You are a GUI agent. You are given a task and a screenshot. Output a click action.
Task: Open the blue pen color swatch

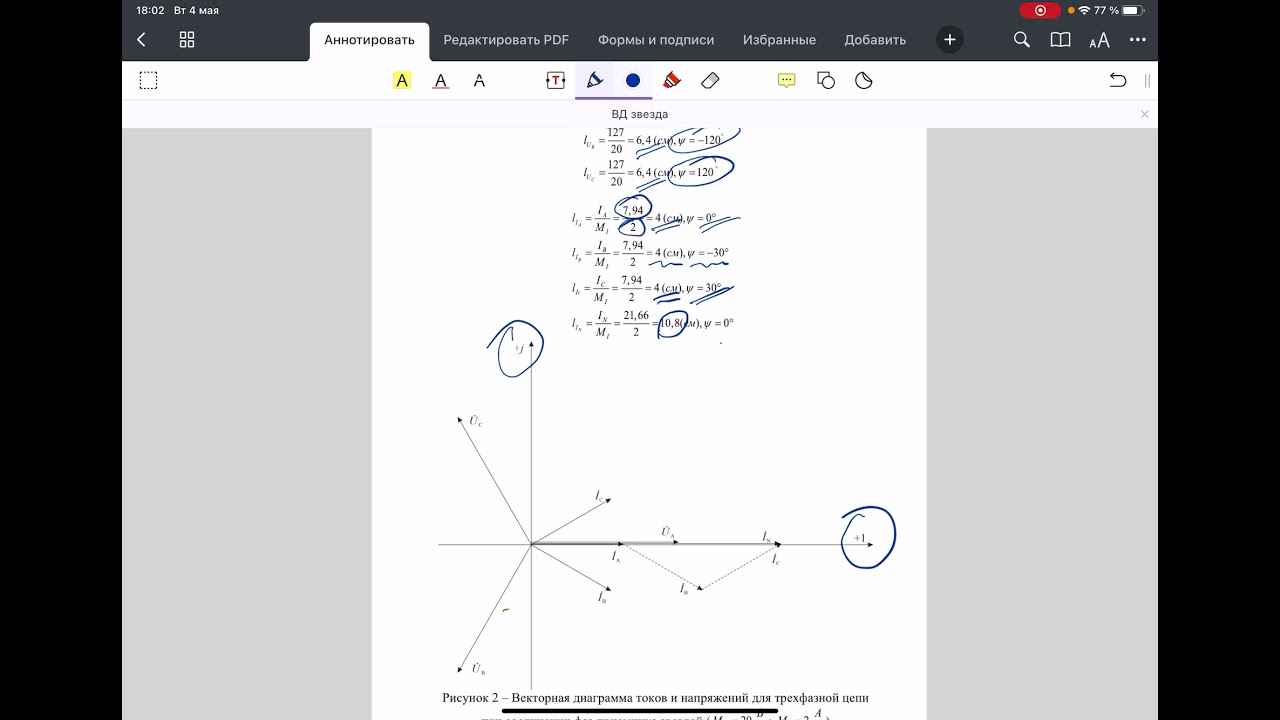[633, 80]
